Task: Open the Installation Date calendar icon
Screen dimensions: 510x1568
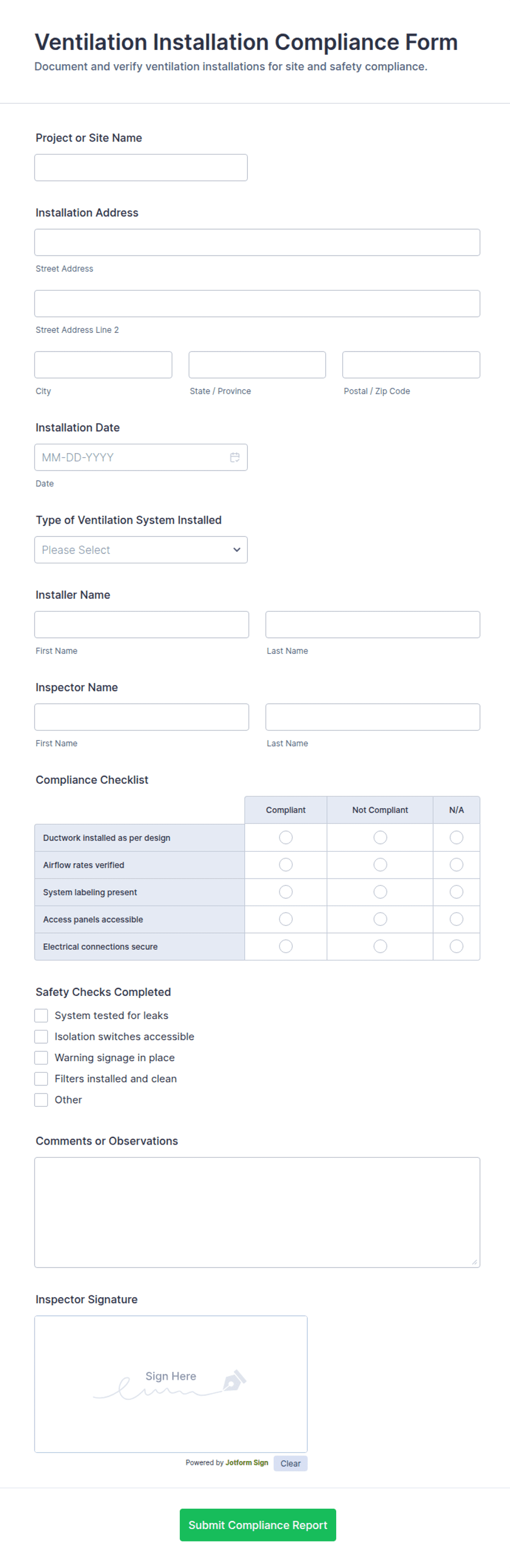Action: click(234, 457)
